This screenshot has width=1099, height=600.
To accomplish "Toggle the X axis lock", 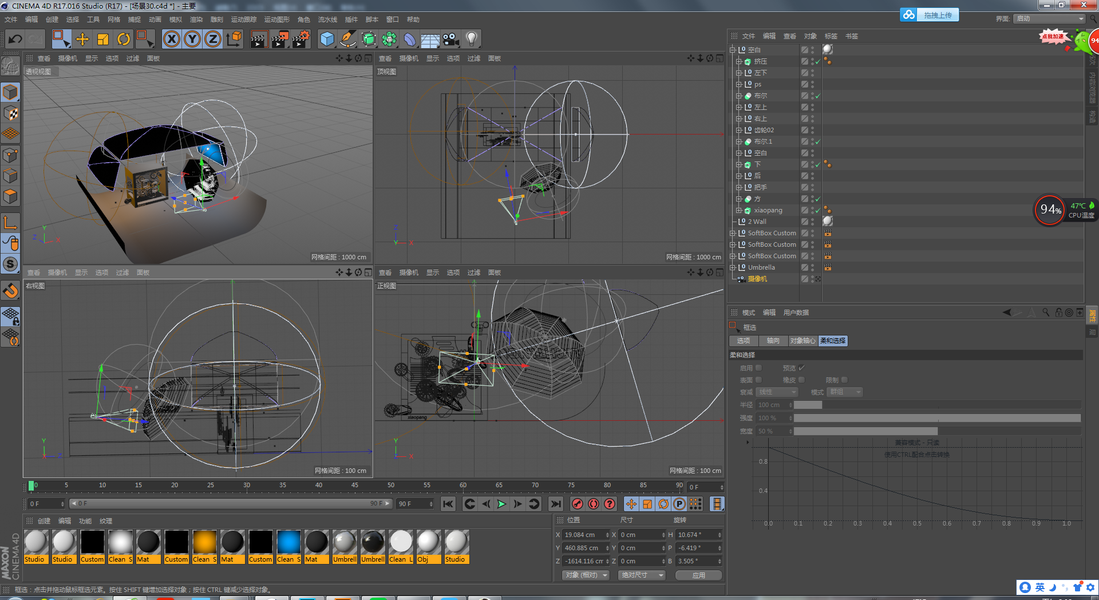I will pos(171,39).
